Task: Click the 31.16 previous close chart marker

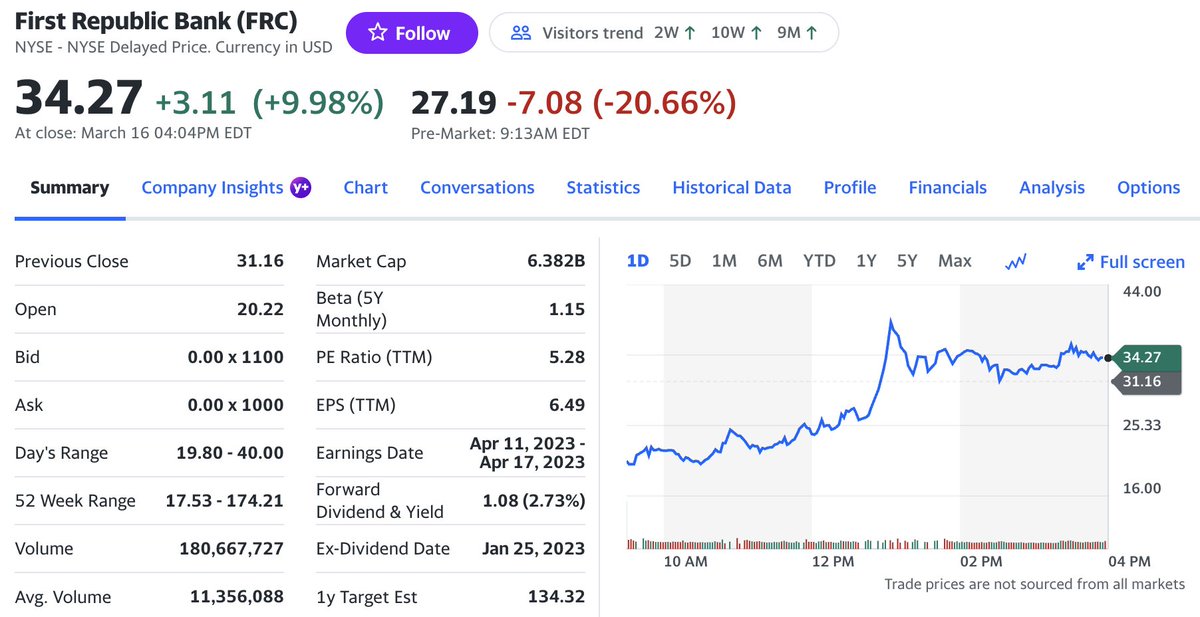Action: pos(1148,381)
